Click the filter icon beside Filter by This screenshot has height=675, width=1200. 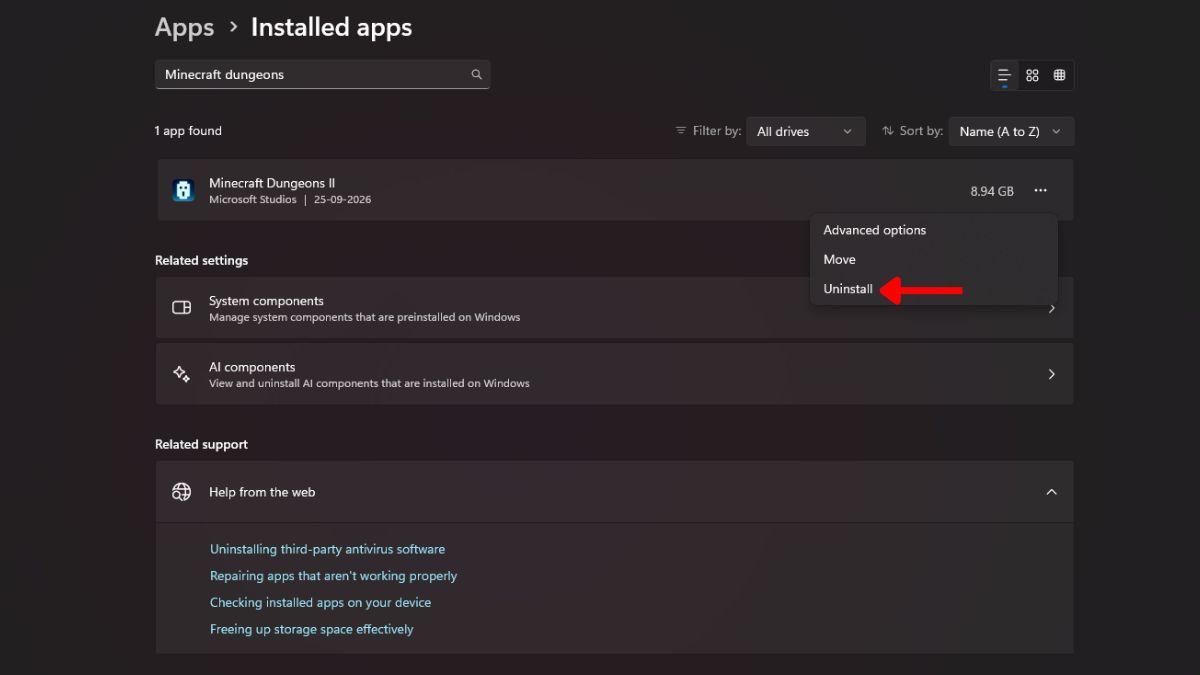[681, 131]
